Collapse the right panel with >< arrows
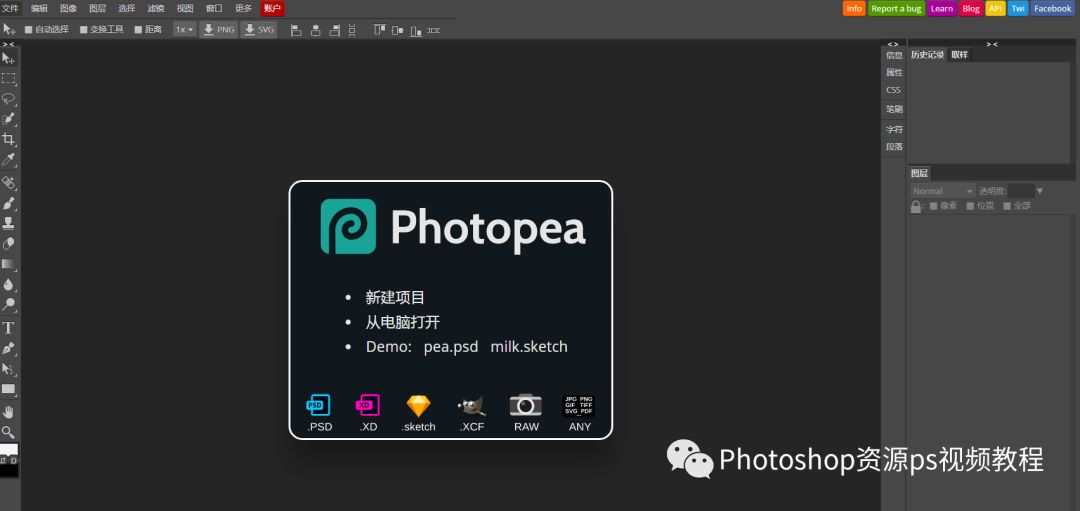The height and width of the screenshot is (511, 1080). click(992, 44)
